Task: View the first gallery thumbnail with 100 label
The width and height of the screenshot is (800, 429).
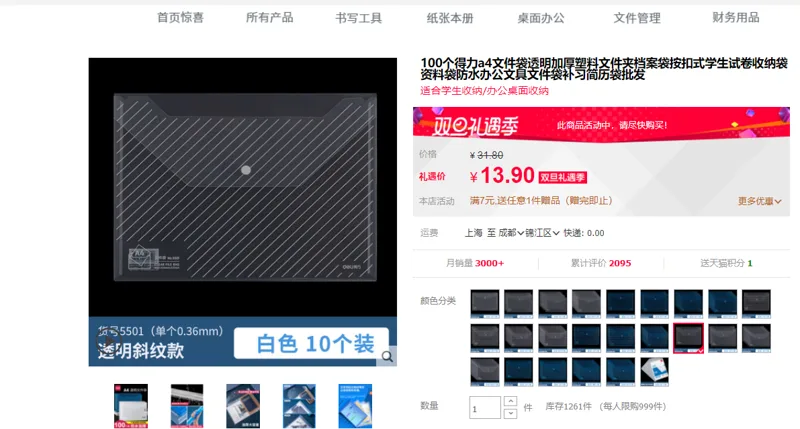Action: pyautogui.click(x=131, y=406)
